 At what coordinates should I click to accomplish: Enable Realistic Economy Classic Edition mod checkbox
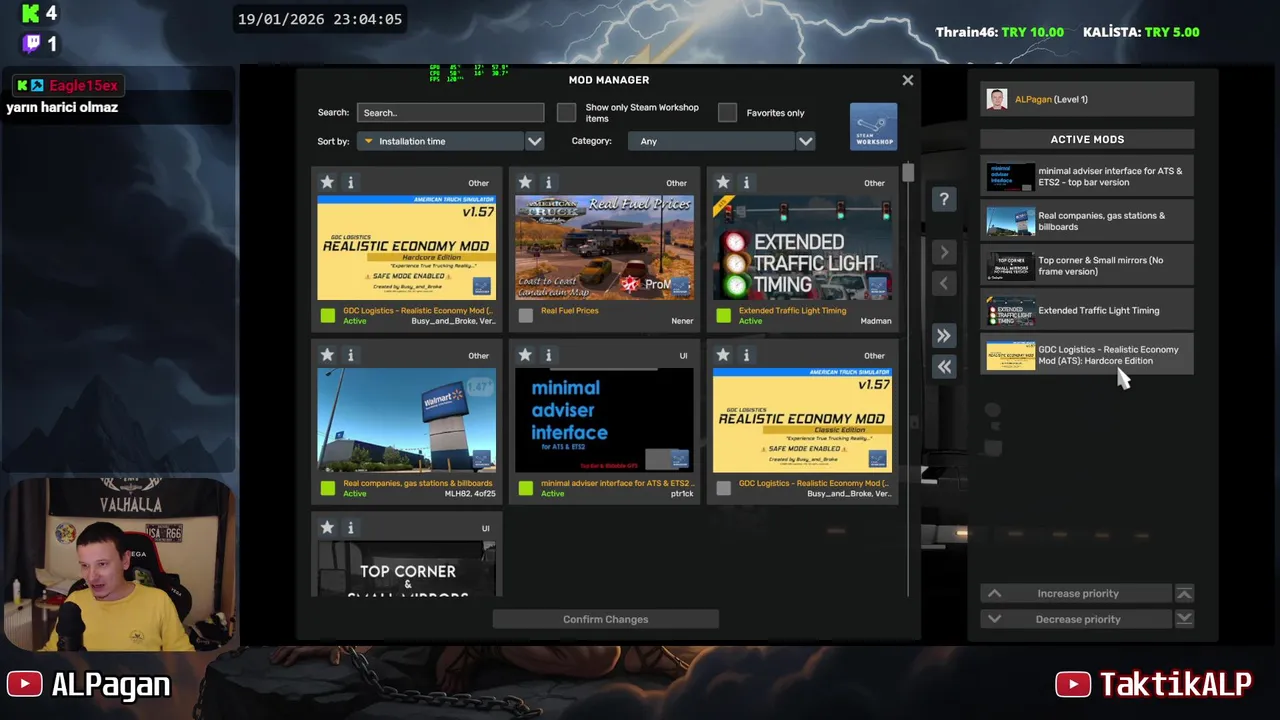click(x=724, y=488)
